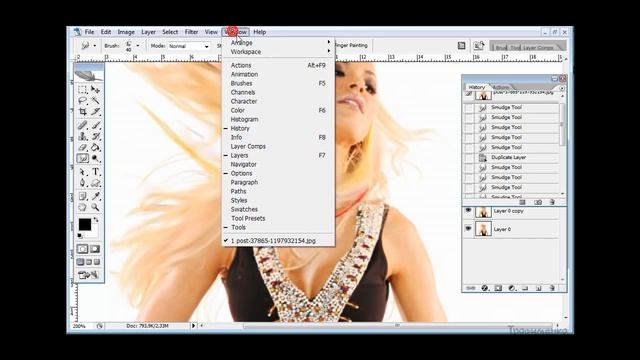Image resolution: width=640 pixels, height=360 pixels.
Task: Toggle History panel from Window menu
Action: pos(278,128)
